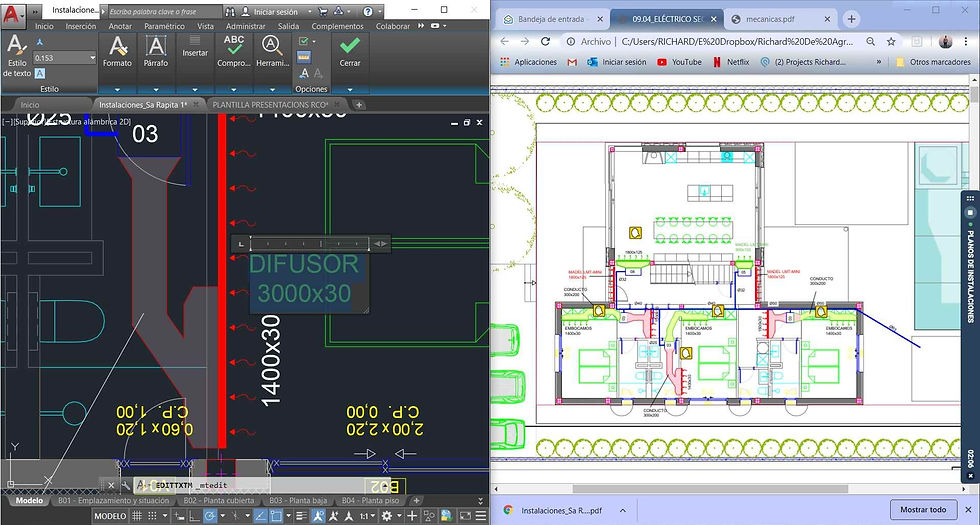Toggle the drawing grid display

[x=136, y=516]
